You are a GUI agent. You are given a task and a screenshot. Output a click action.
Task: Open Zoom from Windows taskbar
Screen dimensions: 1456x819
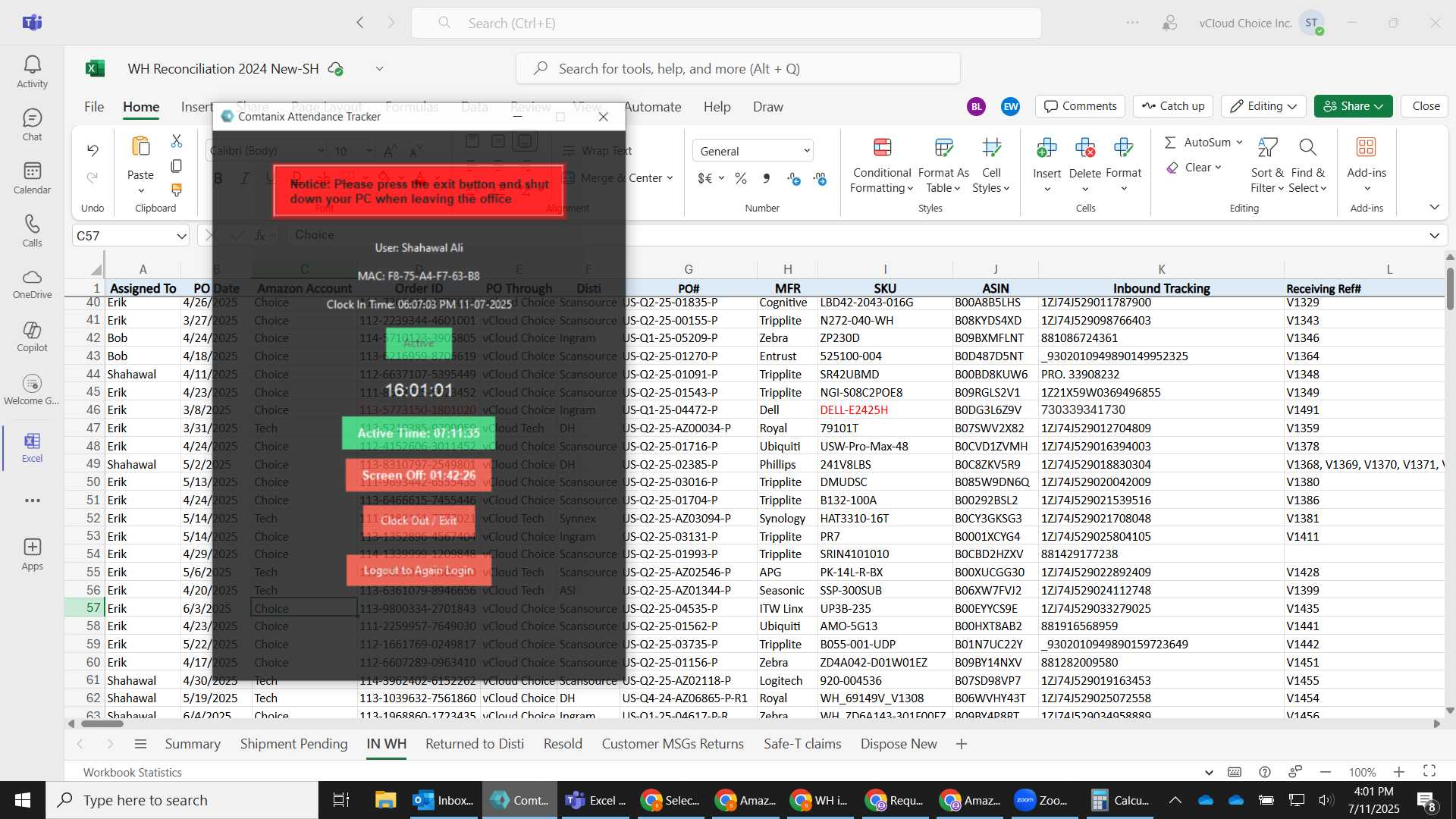(x=1043, y=800)
